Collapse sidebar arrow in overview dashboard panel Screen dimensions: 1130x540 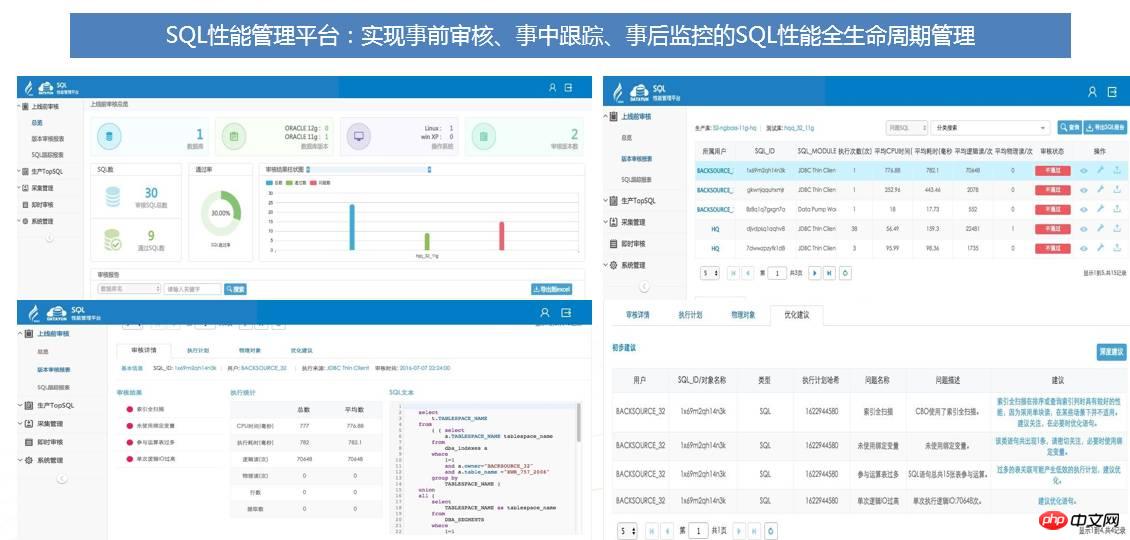49,237
